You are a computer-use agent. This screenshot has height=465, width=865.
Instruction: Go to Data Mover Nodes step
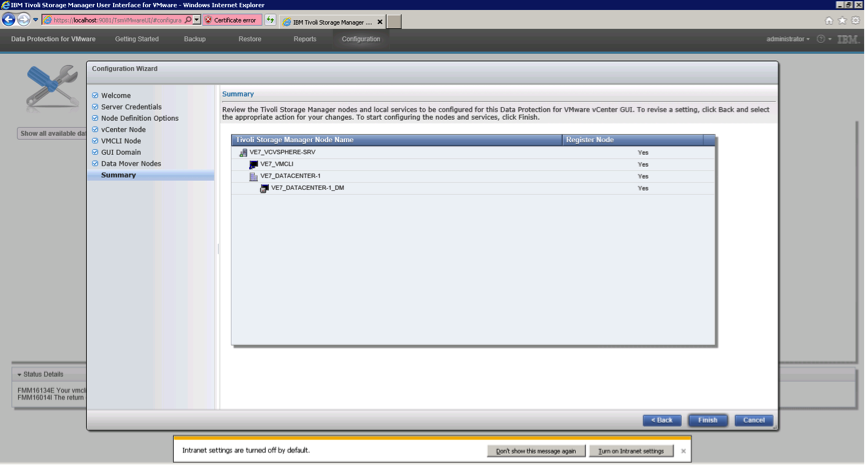131,164
